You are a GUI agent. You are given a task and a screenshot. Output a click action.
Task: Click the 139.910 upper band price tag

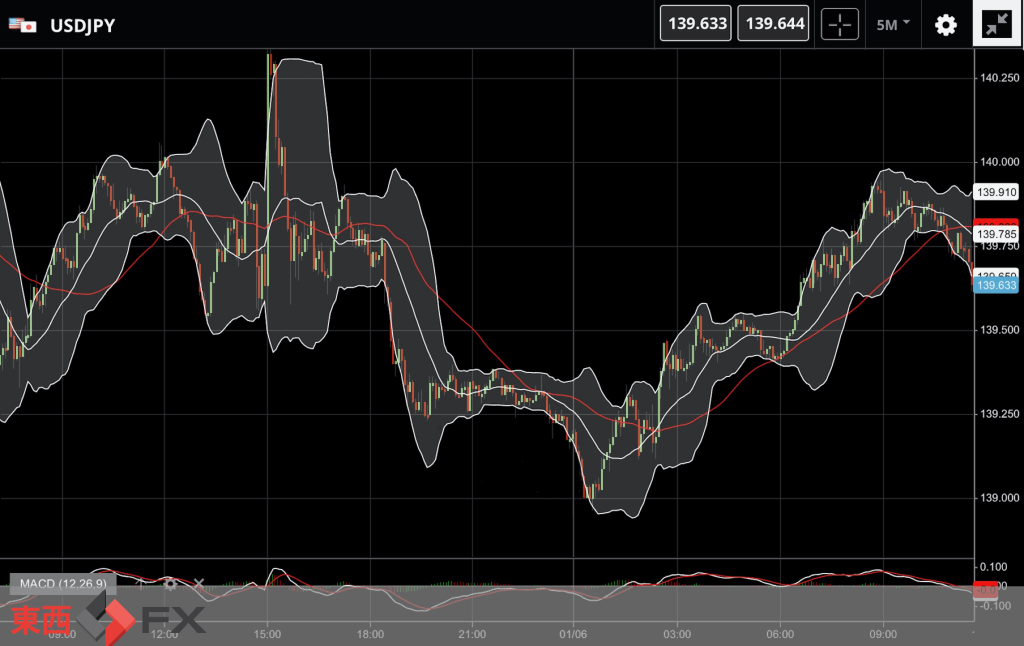click(996, 192)
